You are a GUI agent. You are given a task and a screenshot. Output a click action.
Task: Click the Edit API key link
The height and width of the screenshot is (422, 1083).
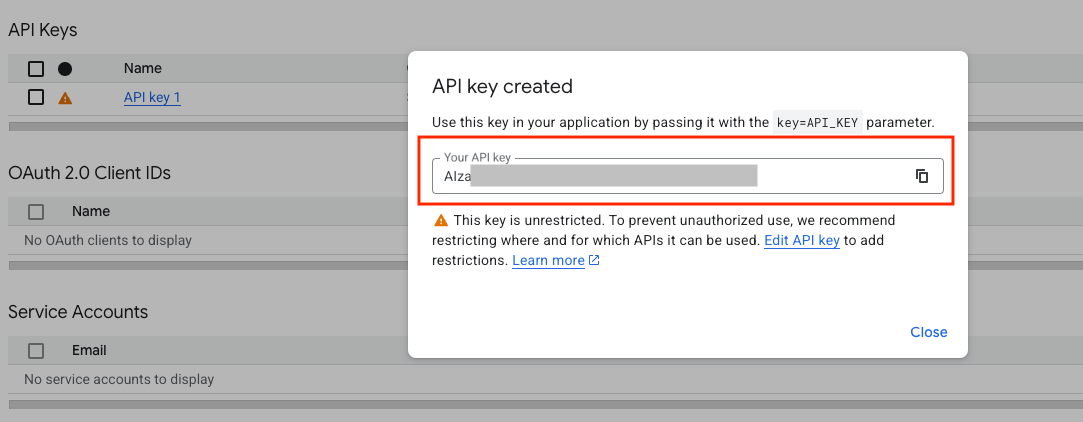point(801,240)
